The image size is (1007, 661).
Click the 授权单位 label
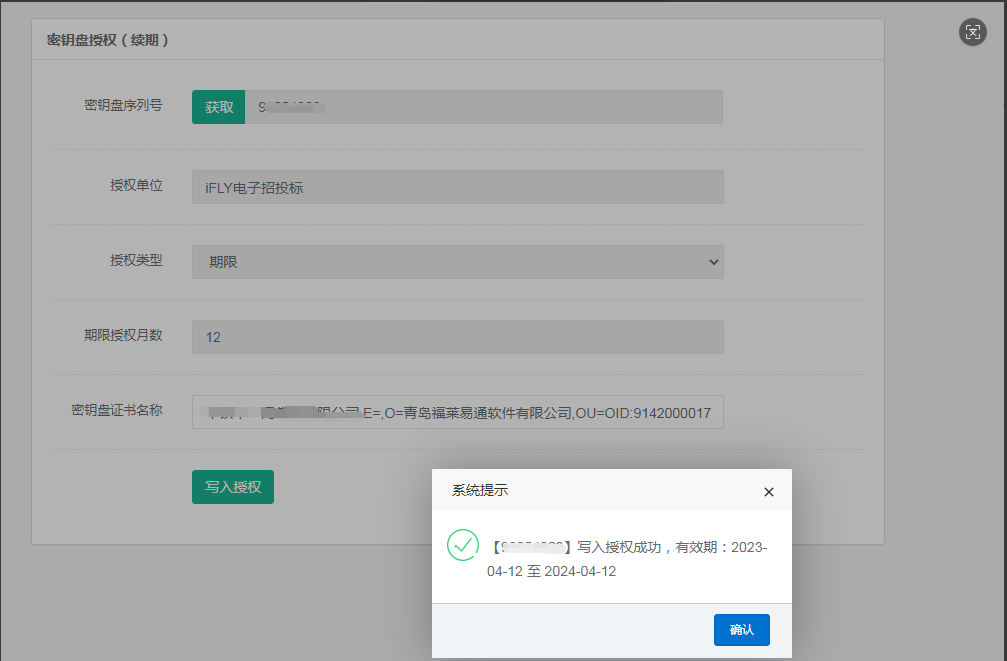[x=136, y=185]
